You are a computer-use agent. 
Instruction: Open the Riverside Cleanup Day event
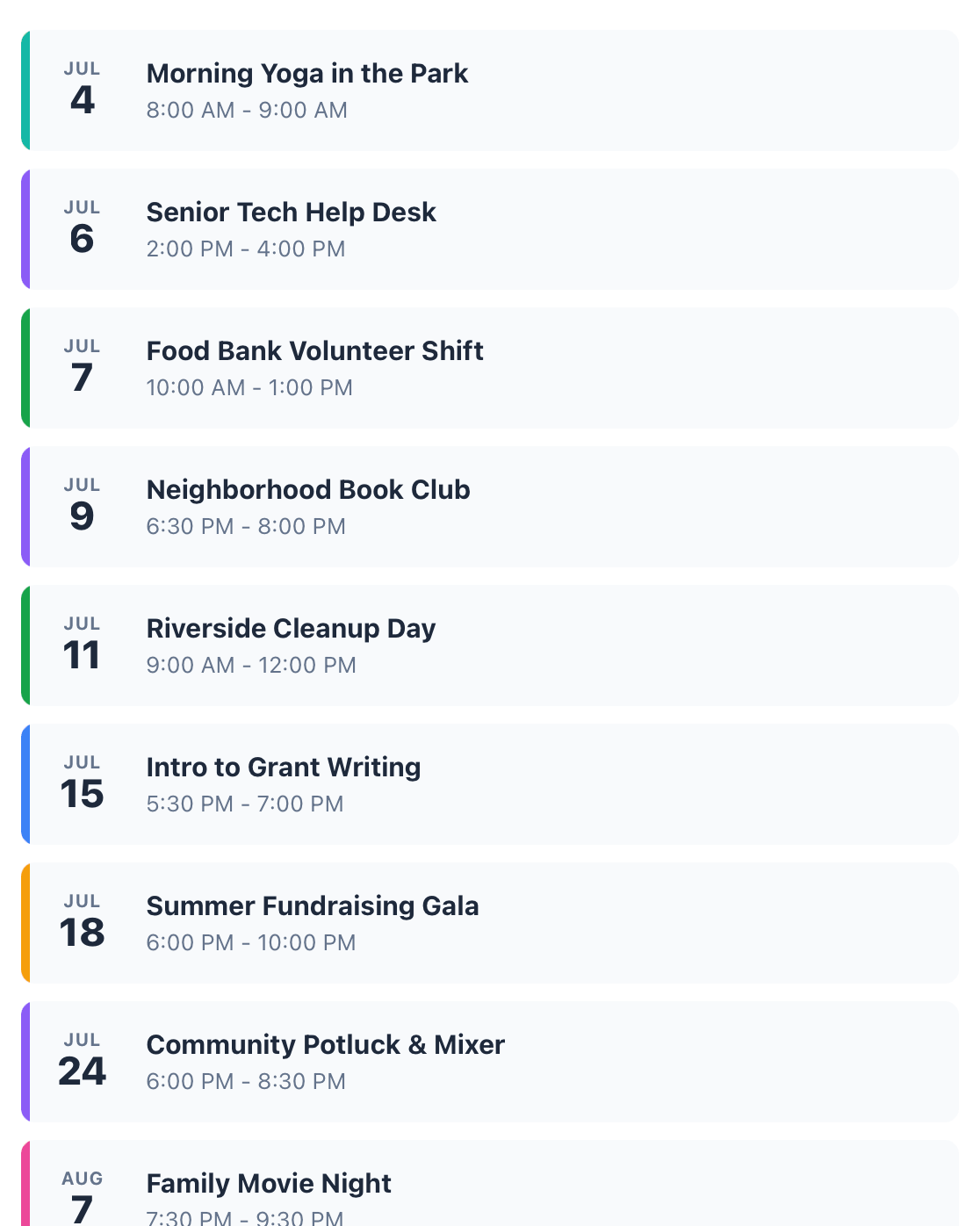click(490, 645)
